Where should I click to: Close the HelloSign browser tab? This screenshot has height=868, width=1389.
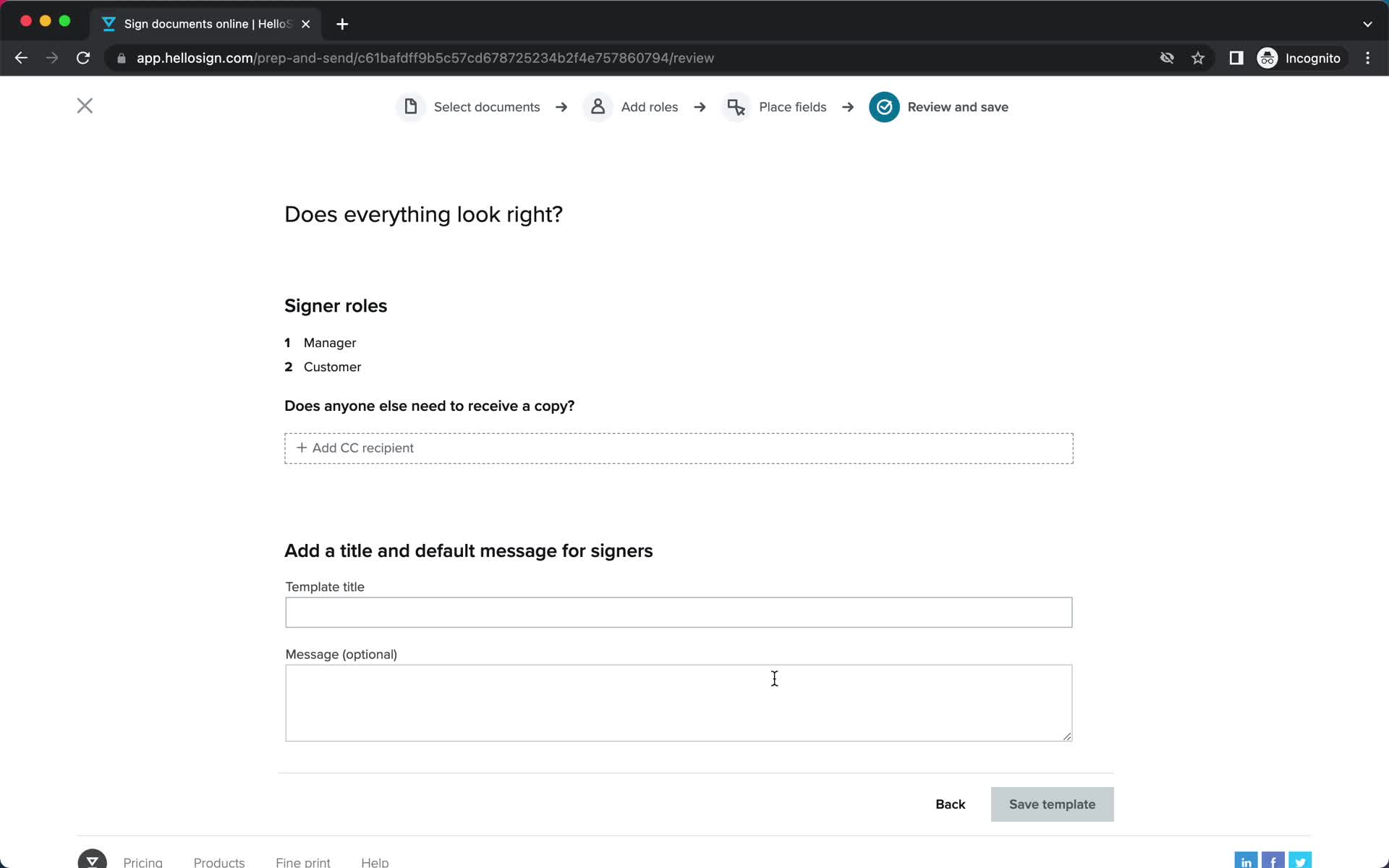pos(306,24)
